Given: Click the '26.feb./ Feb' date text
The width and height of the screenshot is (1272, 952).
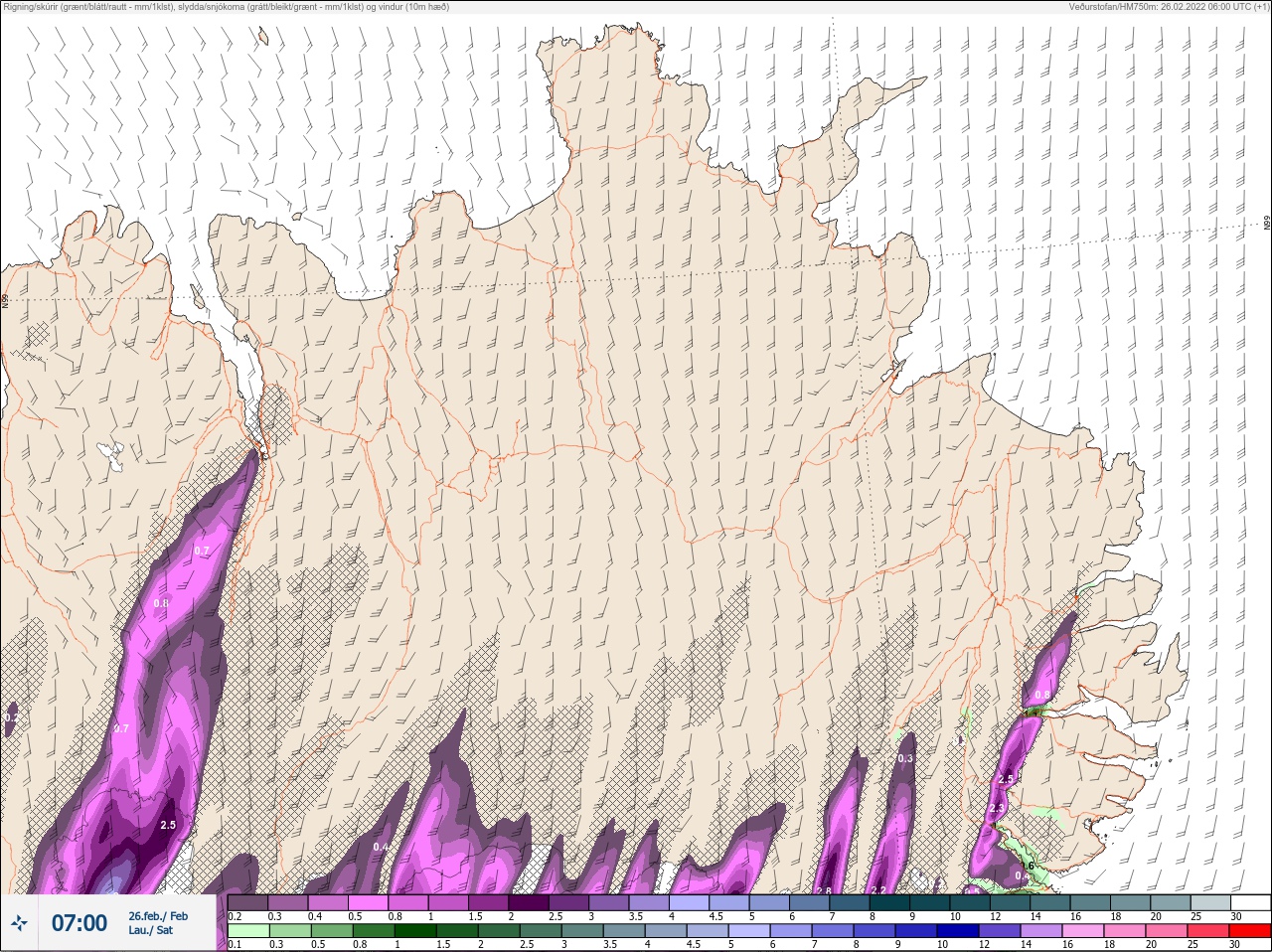Looking at the screenshot, I should (x=158, y=915).
